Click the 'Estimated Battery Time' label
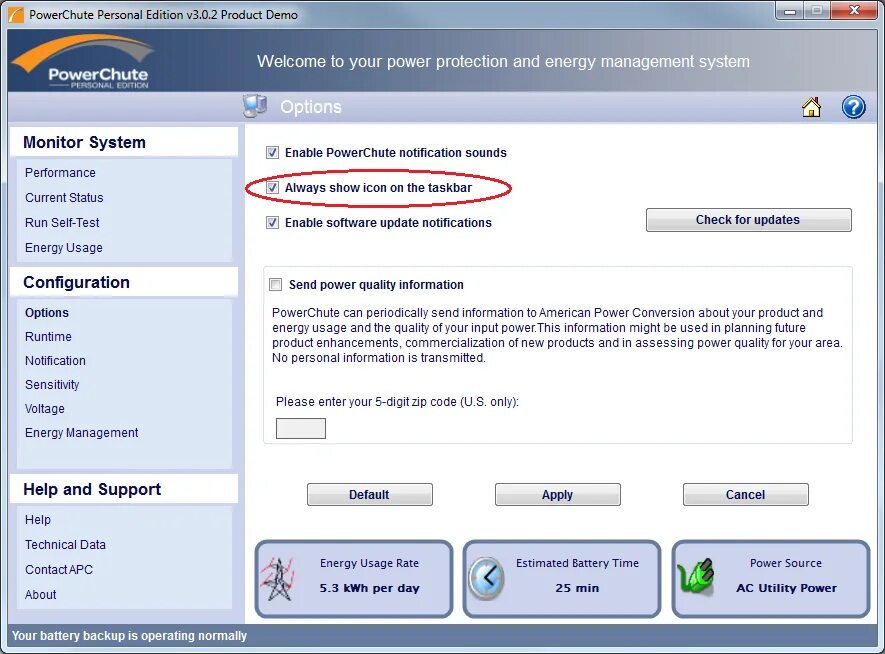This screenshot has width=885, height=654. tap(577, 563)
